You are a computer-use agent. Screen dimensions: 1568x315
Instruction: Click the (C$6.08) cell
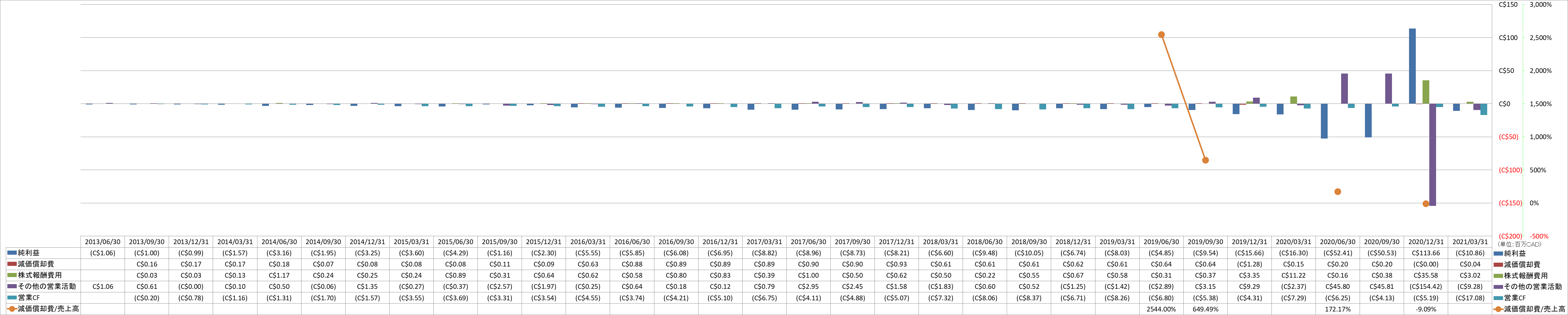(676, 253)
